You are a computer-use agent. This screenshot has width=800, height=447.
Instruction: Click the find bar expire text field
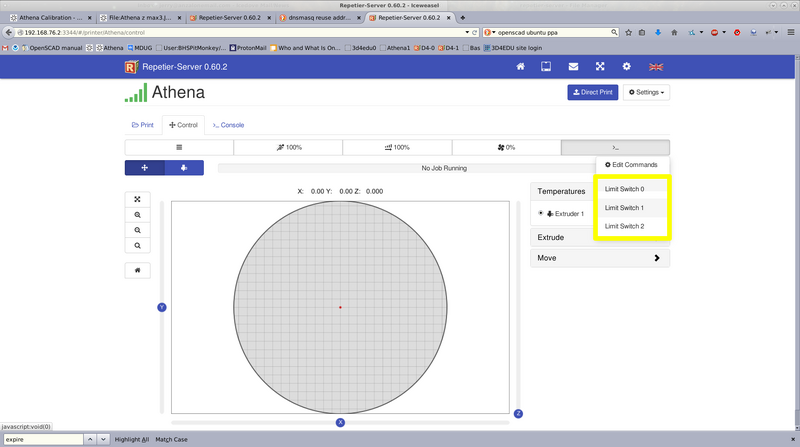coord(43,439)
